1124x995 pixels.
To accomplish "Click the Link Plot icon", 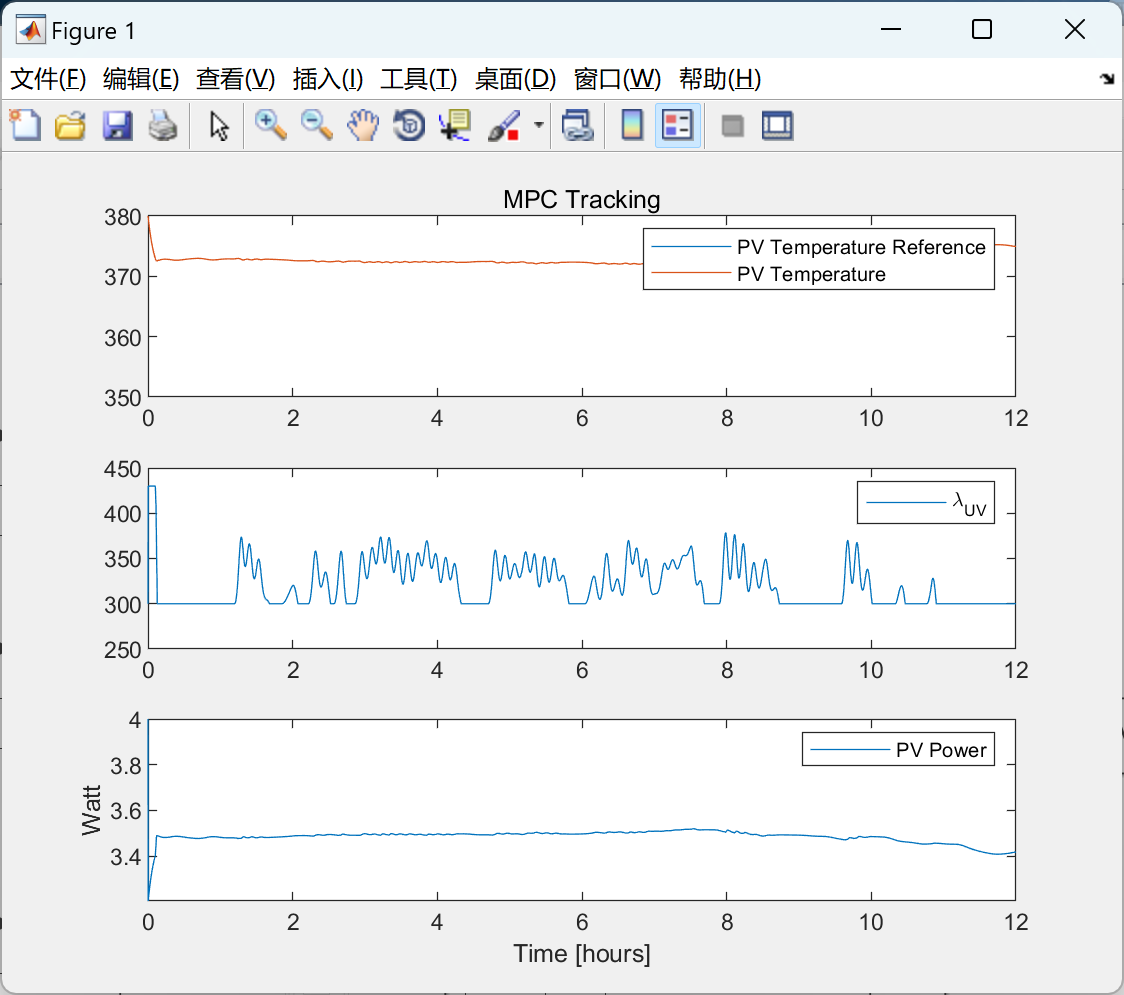I will tap(577, 125).
